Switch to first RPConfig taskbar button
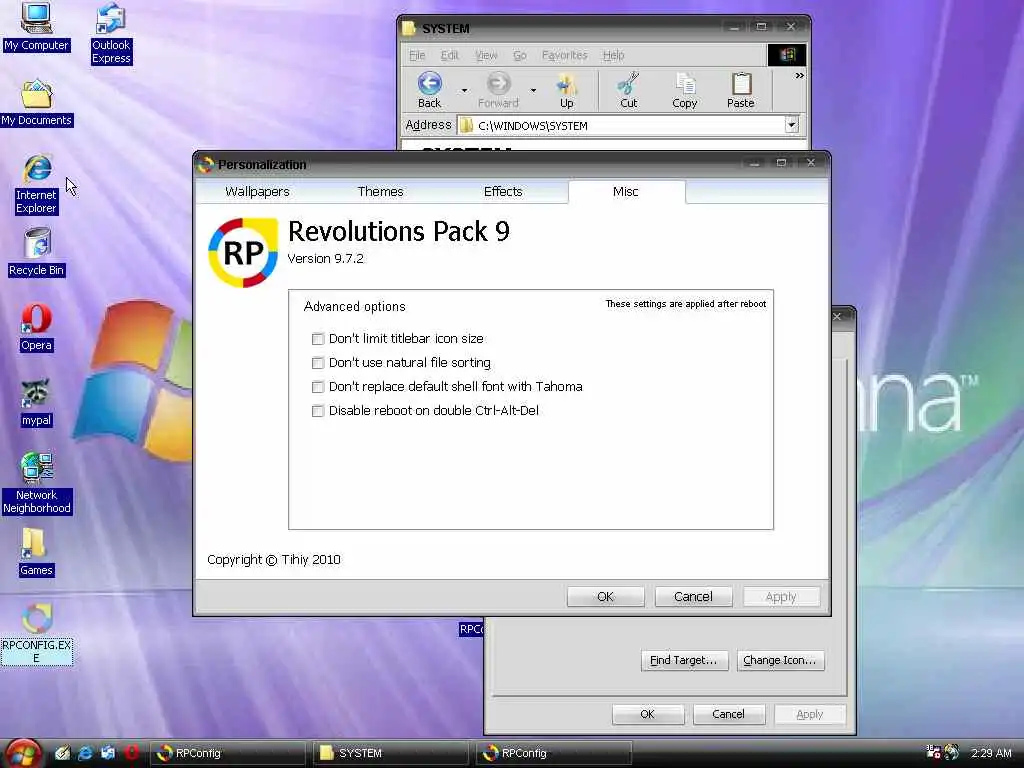 [227, 753]
